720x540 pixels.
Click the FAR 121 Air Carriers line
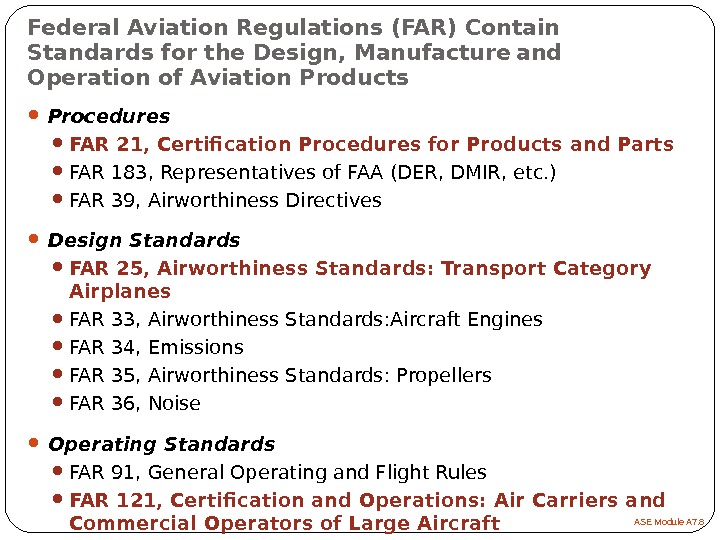coord(367,511)
